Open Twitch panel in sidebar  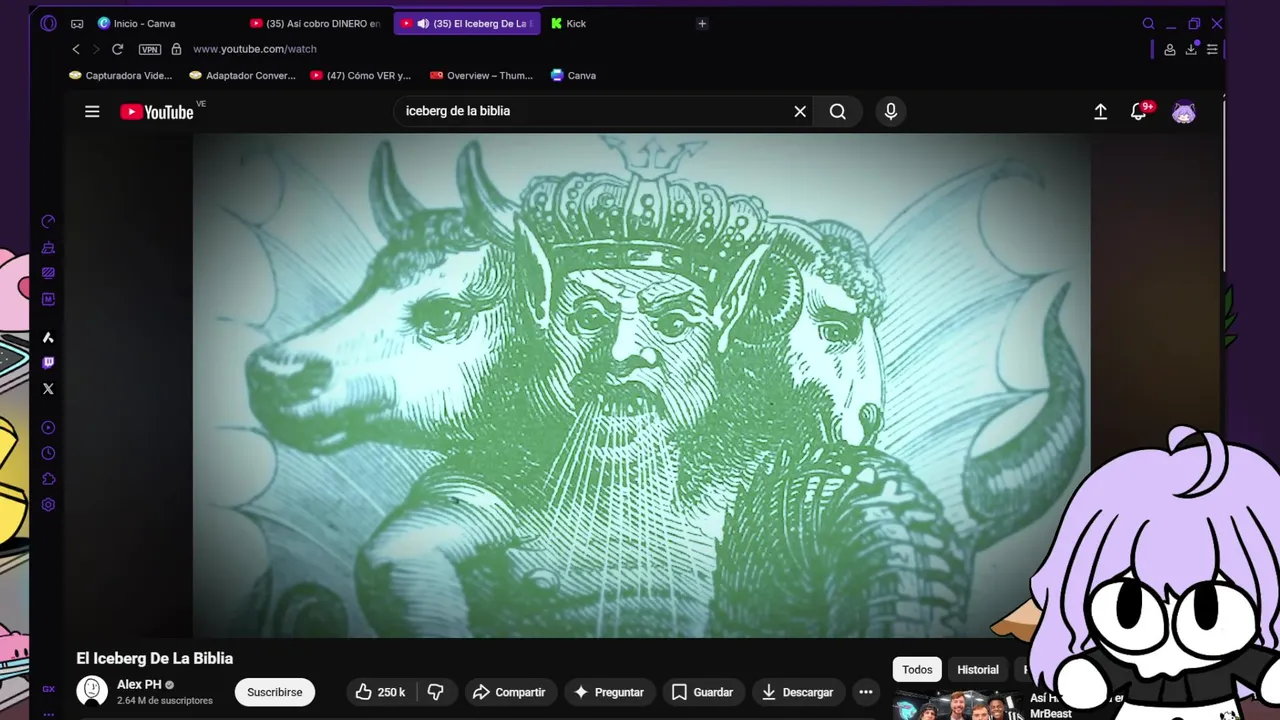click(x=48, y=363)
